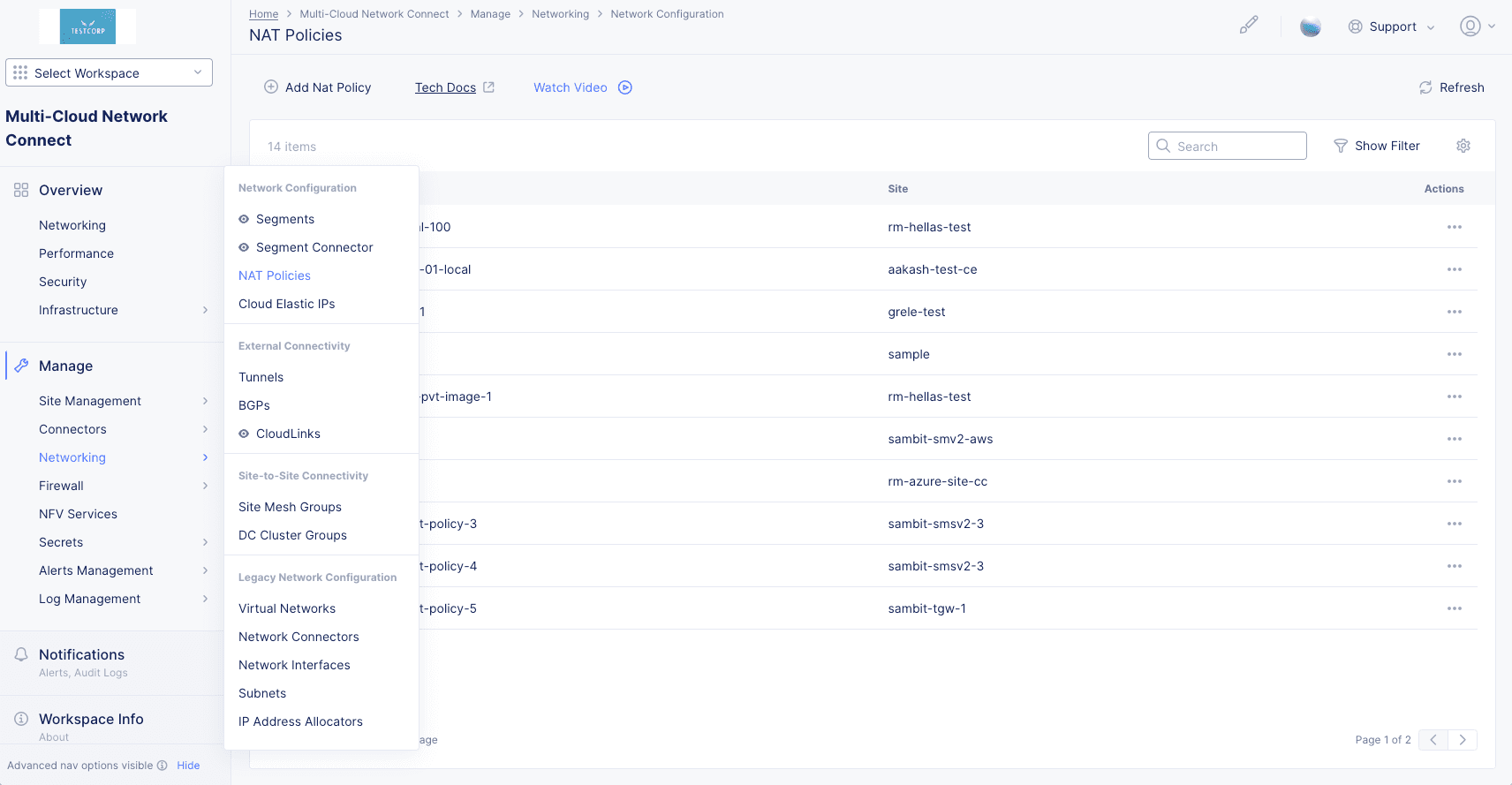1512x785 pixels.
Task: Open the Select Workspace dropdown
Action: pos(109,72)
